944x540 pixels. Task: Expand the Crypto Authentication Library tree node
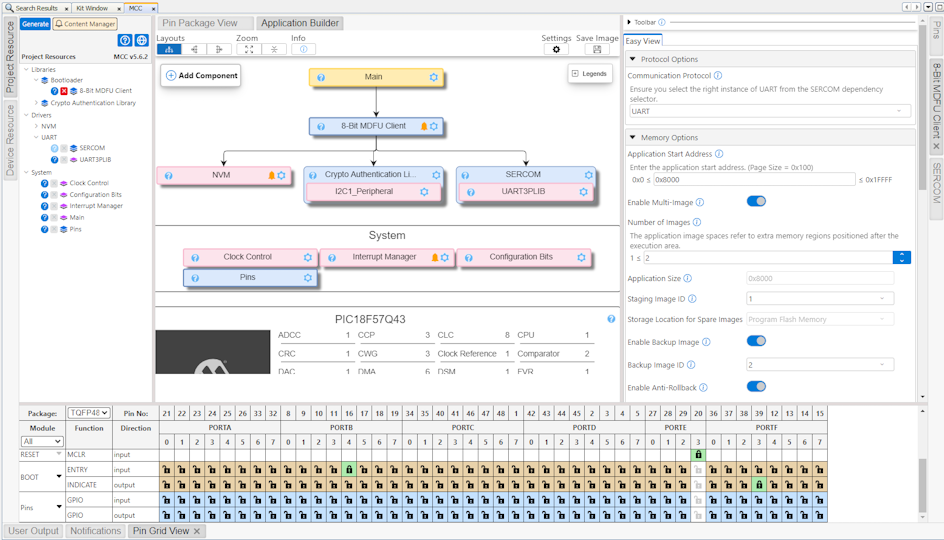click(x=37, y=103)
